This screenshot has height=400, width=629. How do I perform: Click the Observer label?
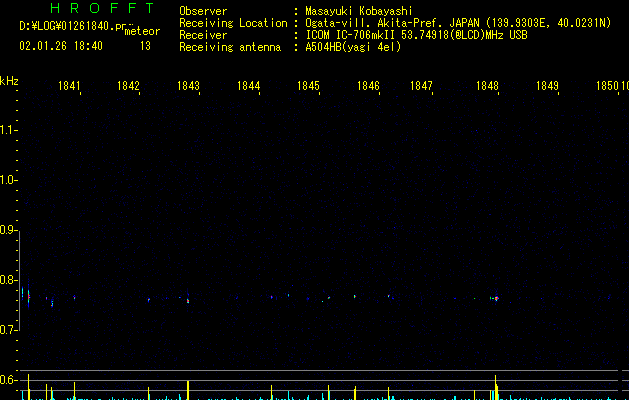coord(203,11)
